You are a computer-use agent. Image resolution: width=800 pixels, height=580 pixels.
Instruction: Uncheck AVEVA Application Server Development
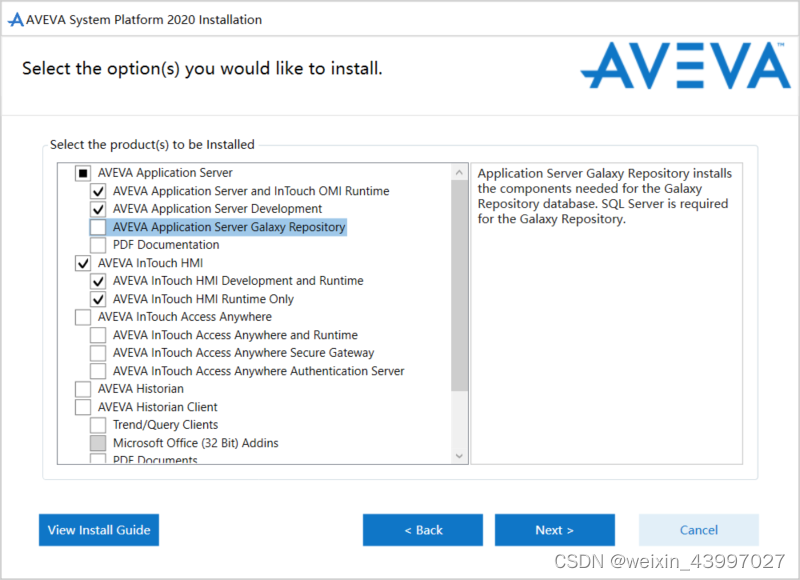(98, 209)
